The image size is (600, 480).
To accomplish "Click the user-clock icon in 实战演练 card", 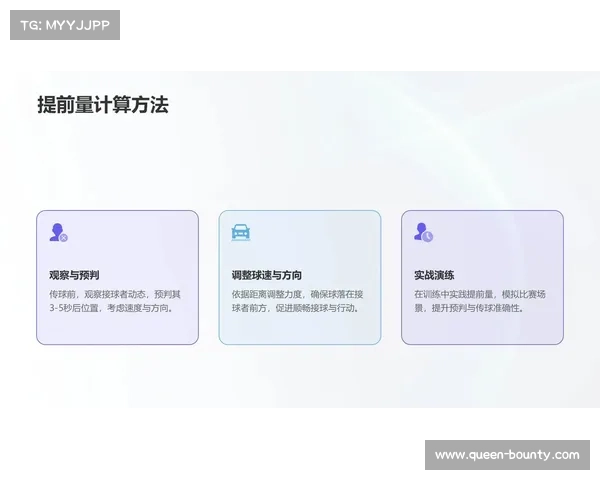I will pyautogui.click(x=423, y=232).
